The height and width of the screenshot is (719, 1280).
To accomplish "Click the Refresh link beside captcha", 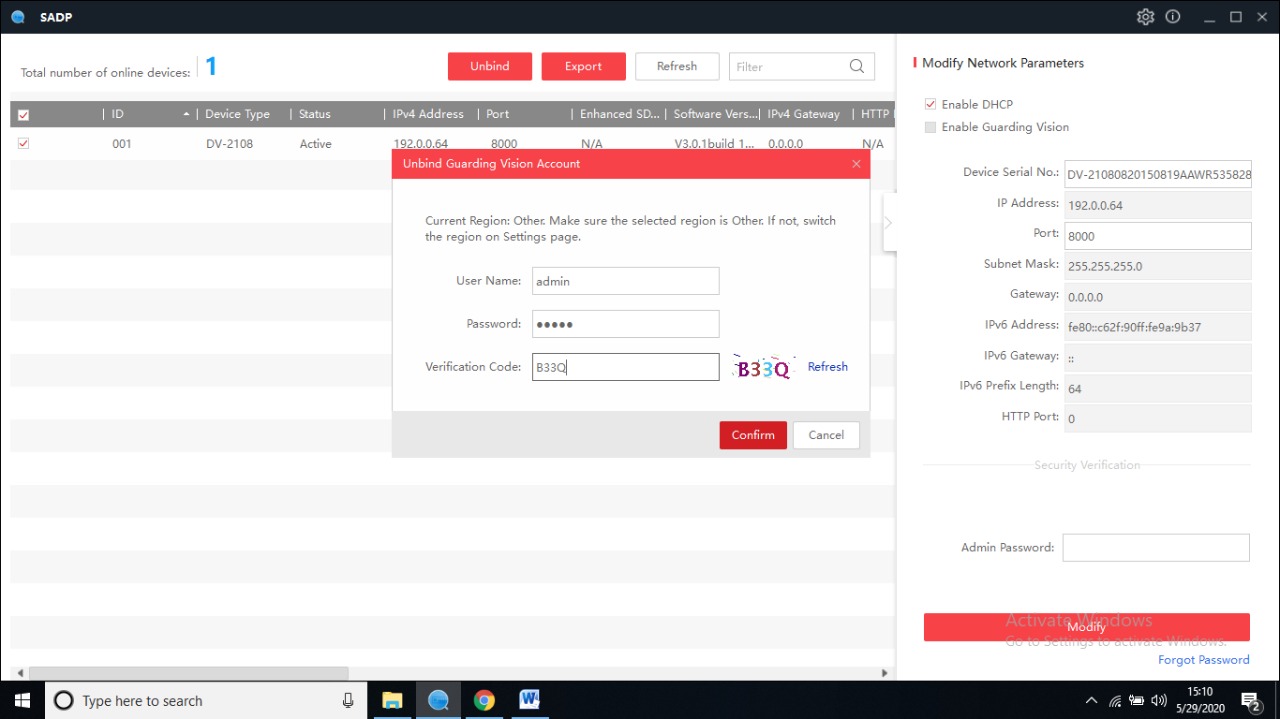I will coord(827,367).
